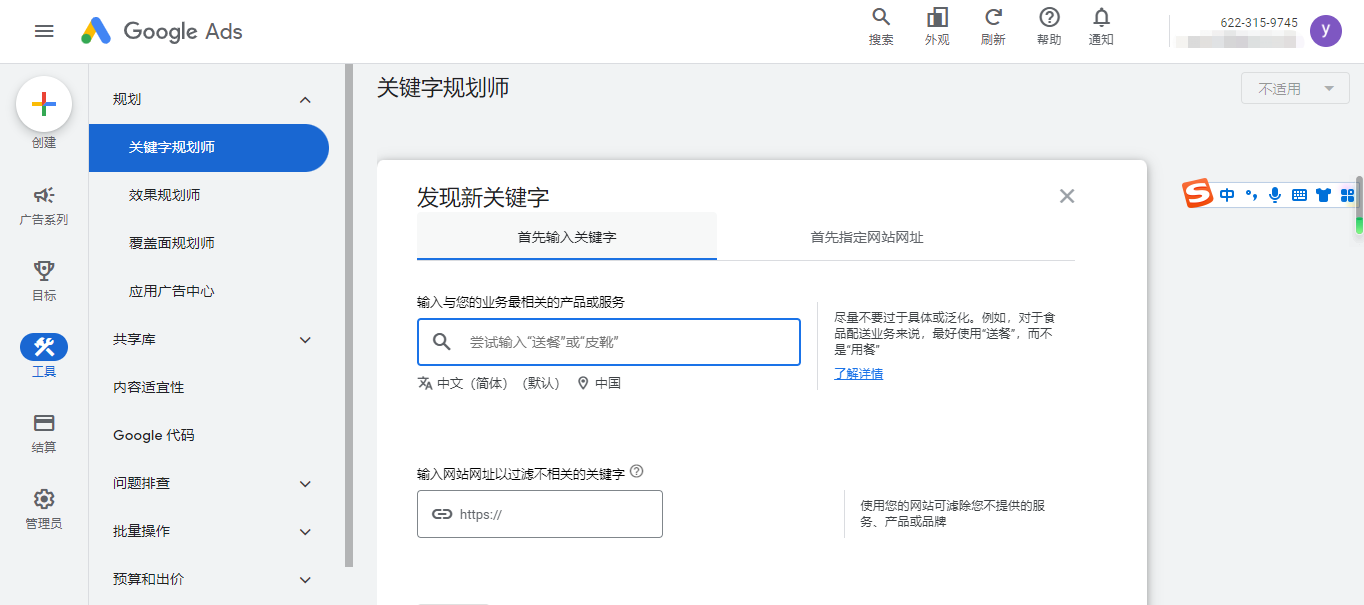The width and height of the screenshot is (1364, 605).
Task: Expand the 共享库 section
Action: click(306, 340)
